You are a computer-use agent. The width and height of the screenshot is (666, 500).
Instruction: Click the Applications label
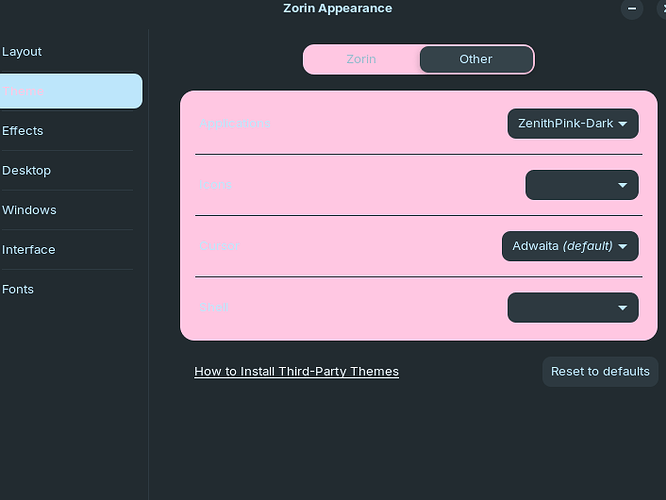click(x=235, y=123)
